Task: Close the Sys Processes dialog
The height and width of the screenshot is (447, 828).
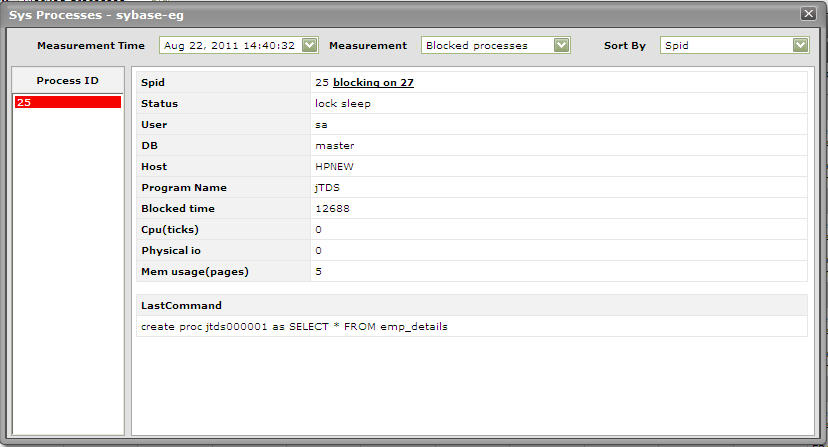Action: tap(808, 14)
